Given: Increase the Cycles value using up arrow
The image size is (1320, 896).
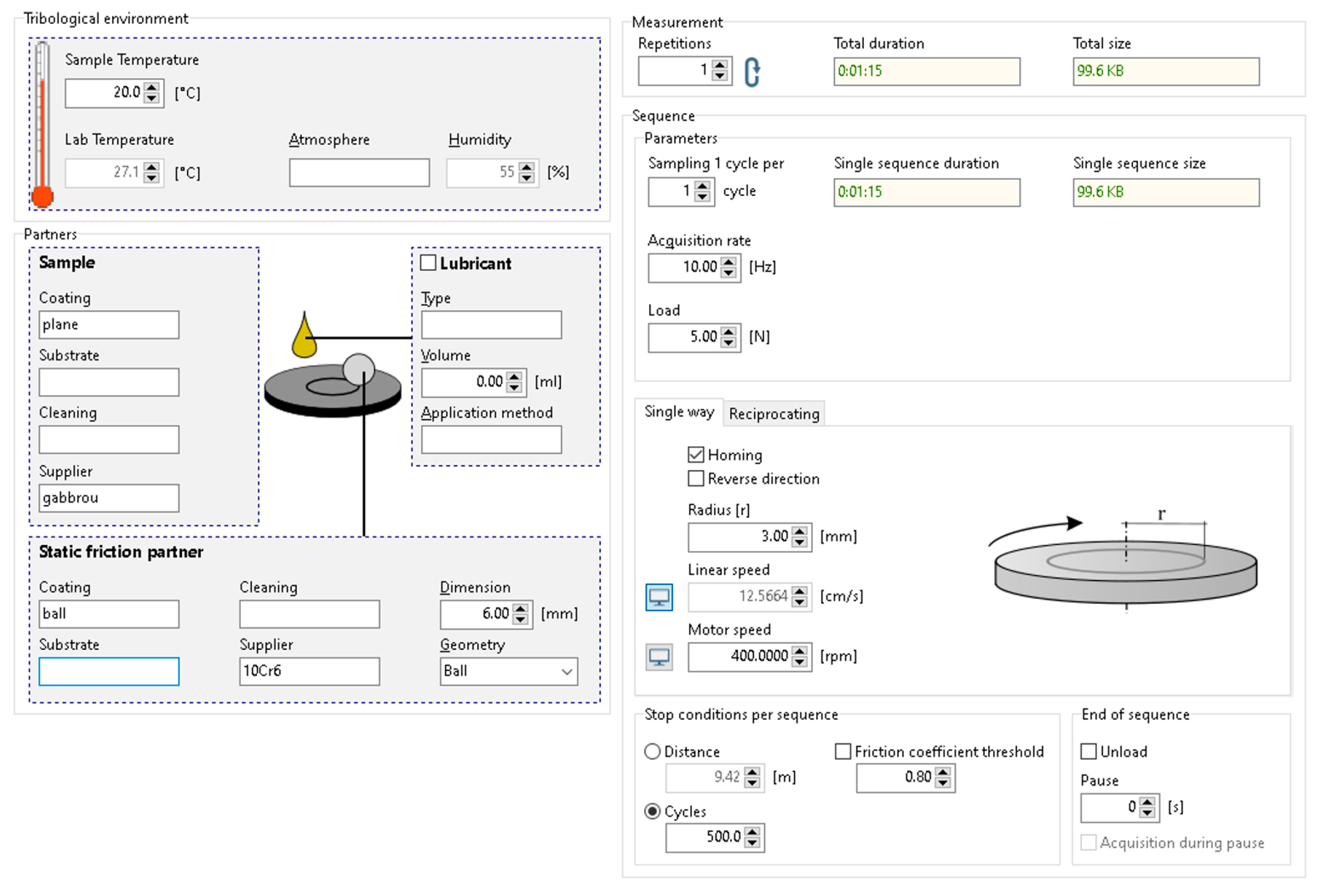Looking at the screenshot, I should tap(752, 832).
